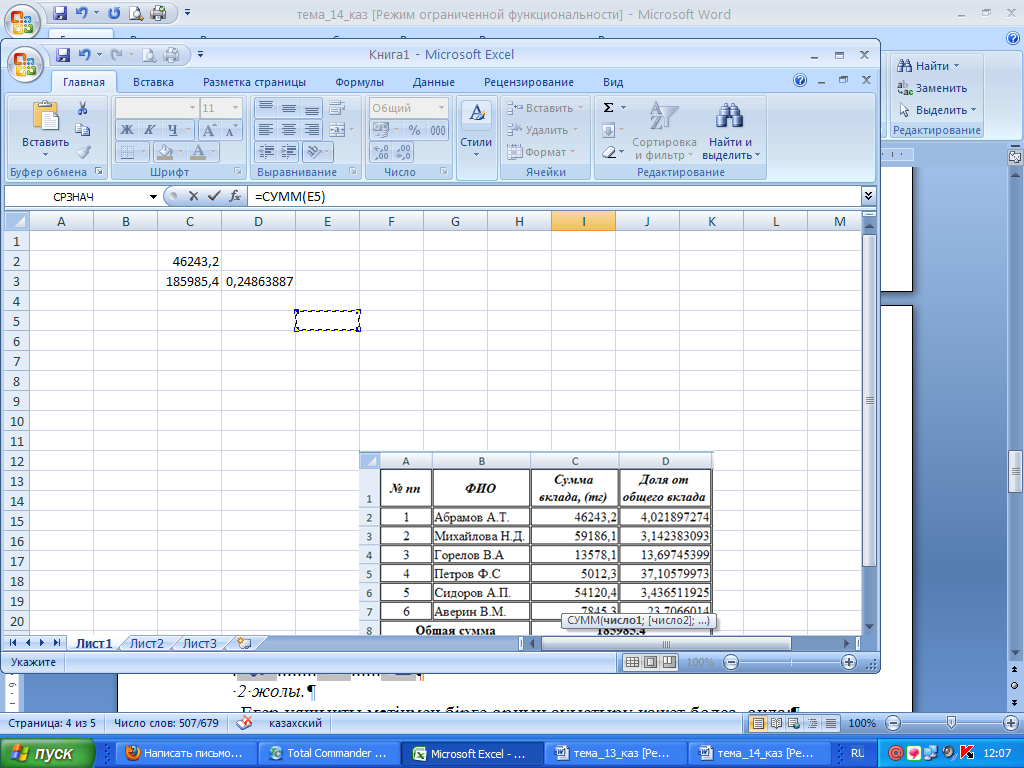The width and height of the screenshot is (1024, 768).
Task: Open the font size dropdown showing 11
Action: click(x=236, y=108)
